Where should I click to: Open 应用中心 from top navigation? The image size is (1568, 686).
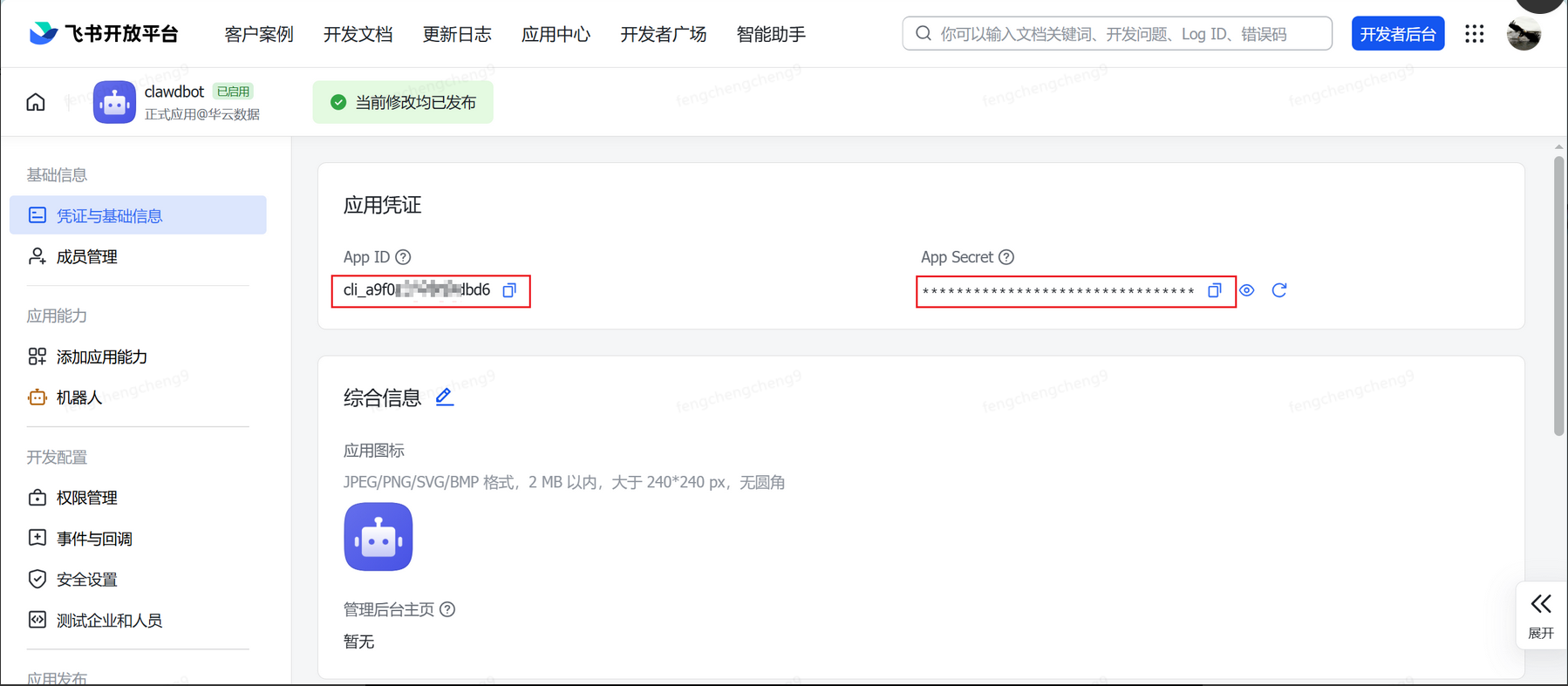click(556, 34)
